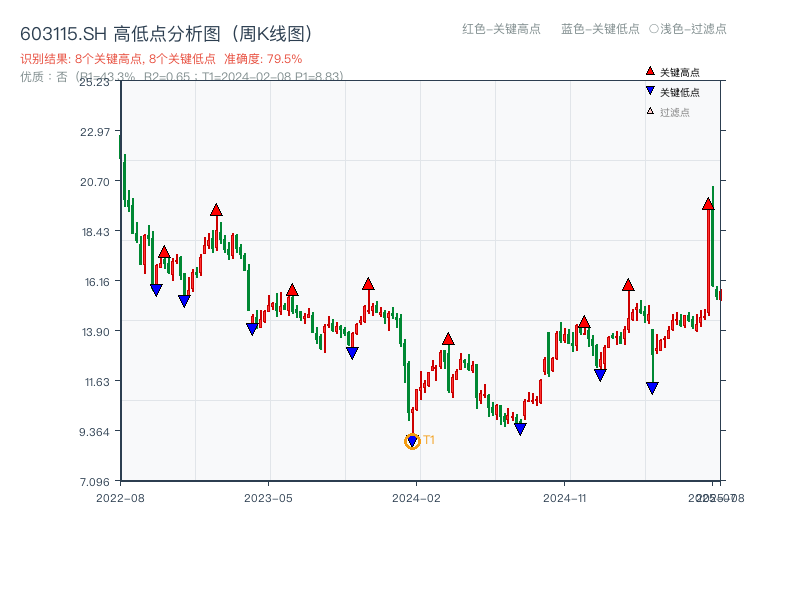Viewport: 800px width, 600px height.
Task: Click the 603115.SH 高低点分析图 chart title
Action: click(x=166, y=34)
